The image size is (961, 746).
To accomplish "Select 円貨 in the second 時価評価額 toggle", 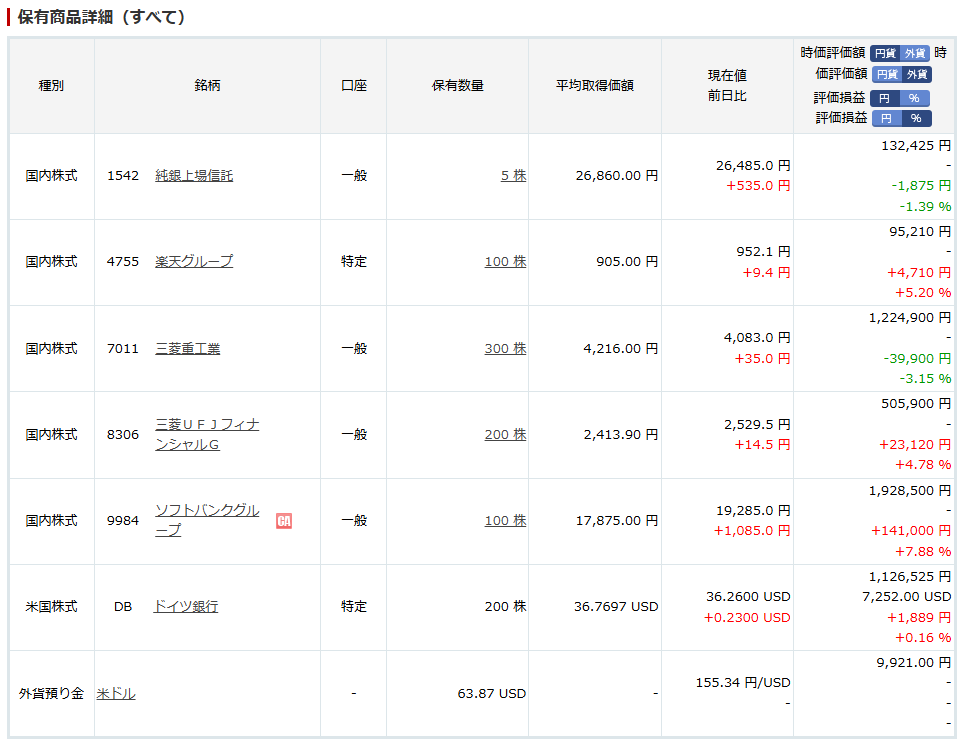I will 887,74.
